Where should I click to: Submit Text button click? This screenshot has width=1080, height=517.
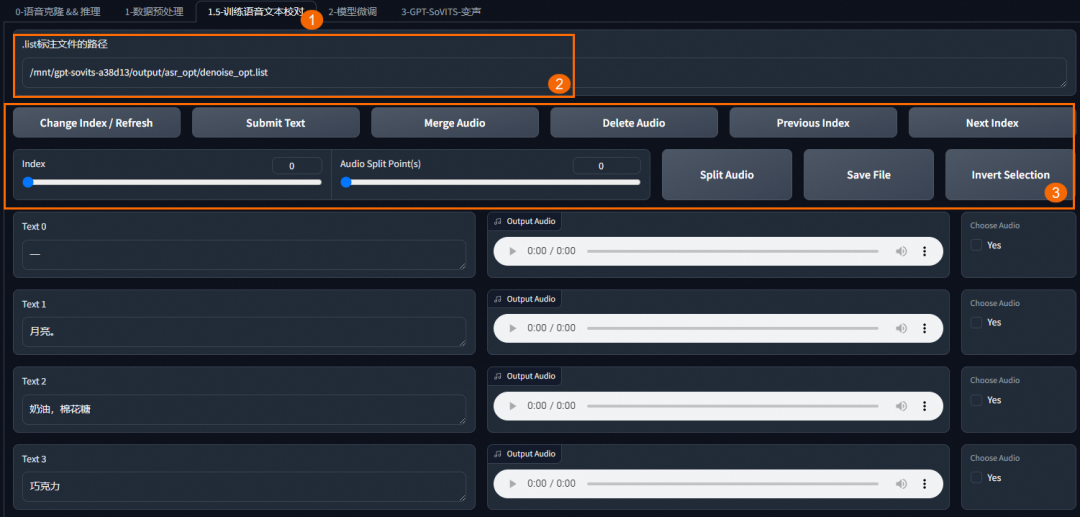[276, 123]
